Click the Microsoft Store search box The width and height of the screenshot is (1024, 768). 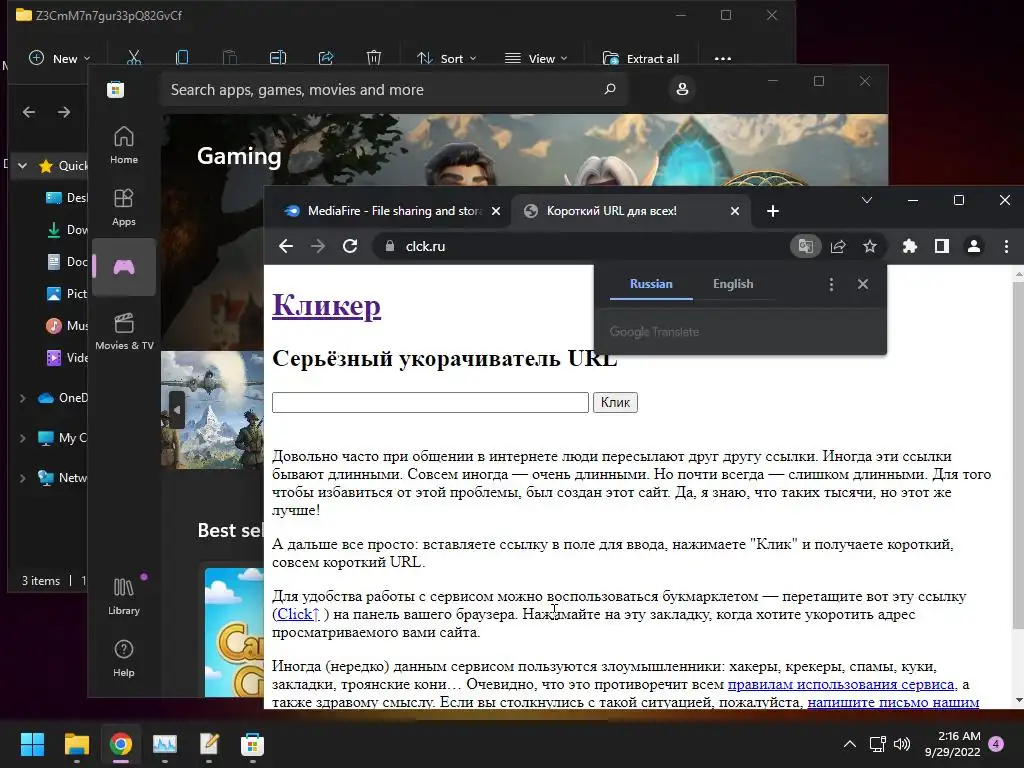point(392,89)
